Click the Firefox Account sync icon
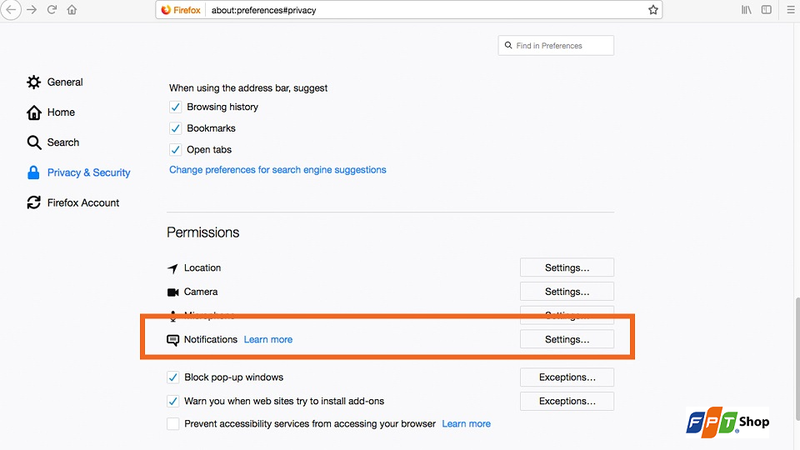Screen dimensions: 800x450 [34, 203]
